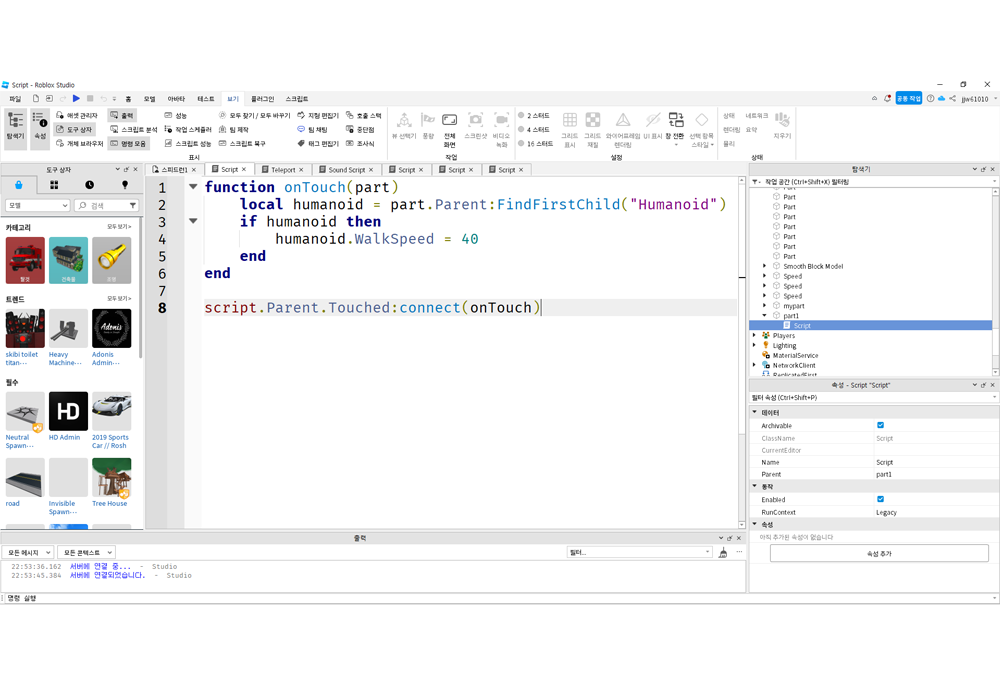Open the toolbox recent tab (clock icon)
This screenshot has height=700, width=1000.
(89, 185)
